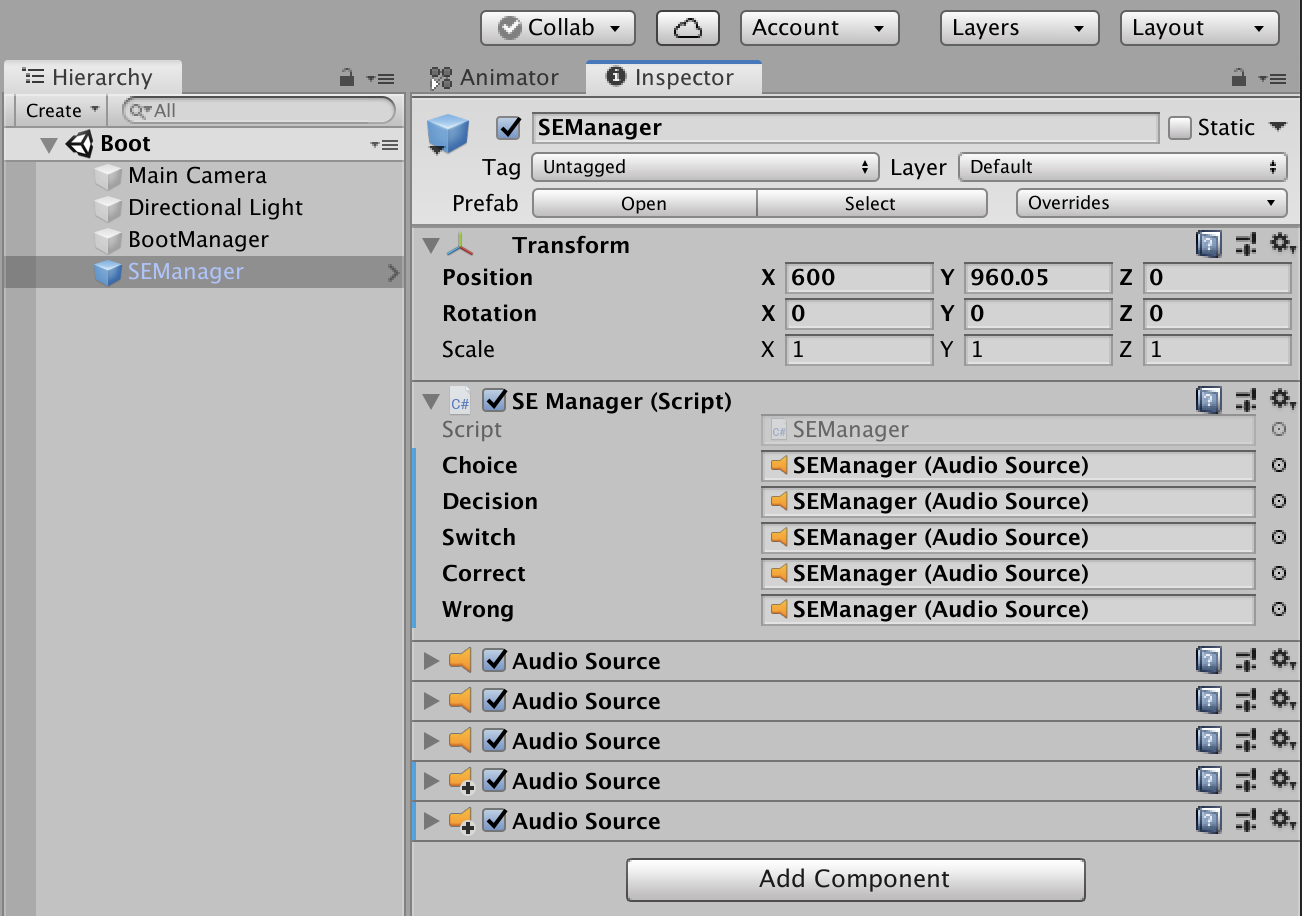Expand the fifth Audio Source foldout

point(432,821)
